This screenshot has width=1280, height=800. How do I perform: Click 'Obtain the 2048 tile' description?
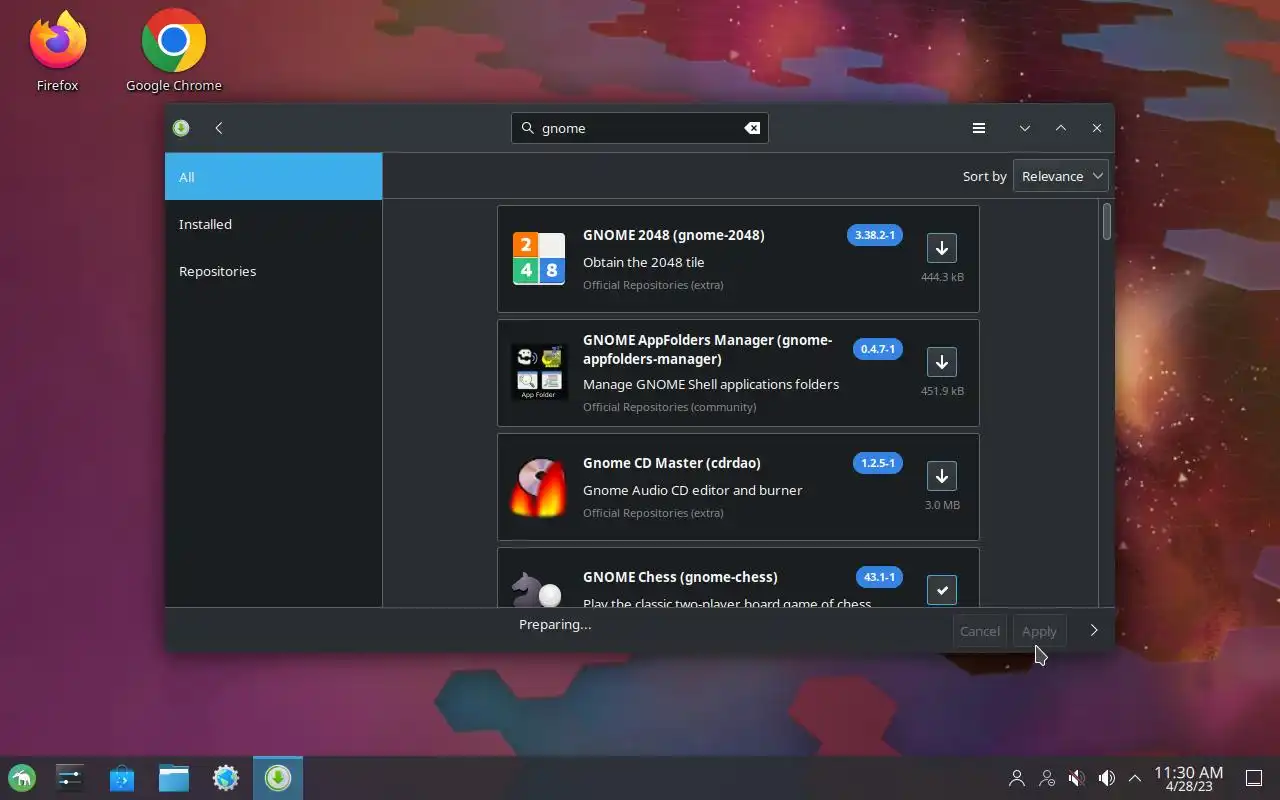643,262
